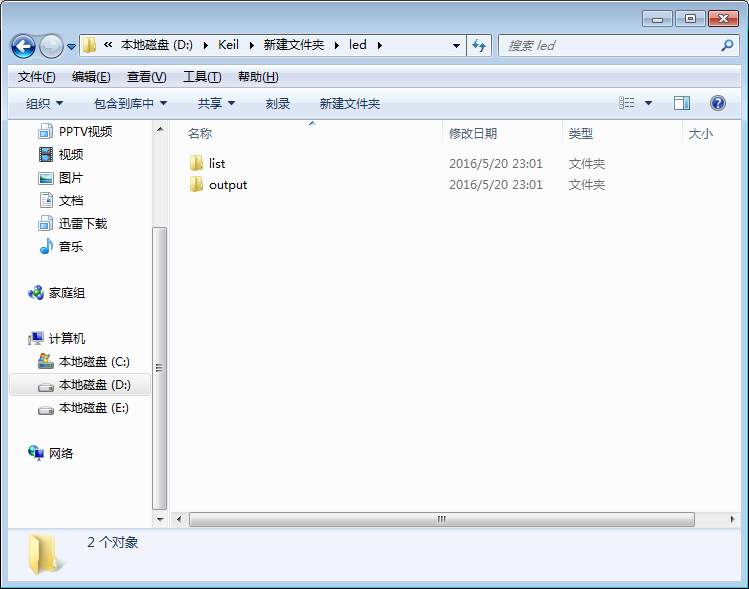Open Help with the question mark icon
Viewport: 749px width, 589px height.
[x=717, y=103]
